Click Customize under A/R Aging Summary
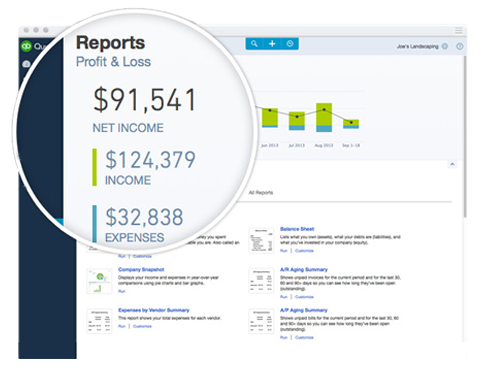482x369 pixels. 304,297
